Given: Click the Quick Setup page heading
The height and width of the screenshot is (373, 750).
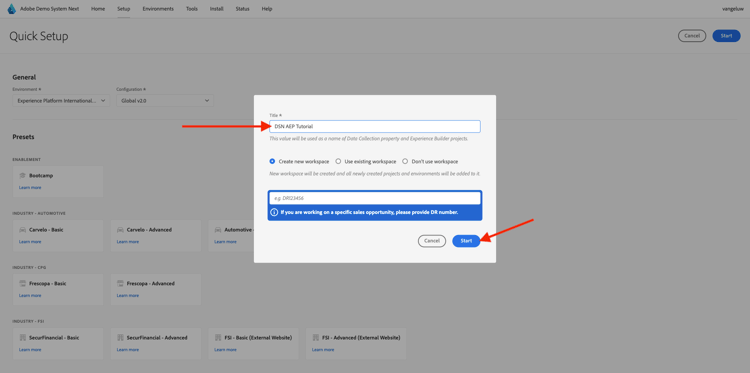Looking at the screenshot, I should [x=39, y=36].
